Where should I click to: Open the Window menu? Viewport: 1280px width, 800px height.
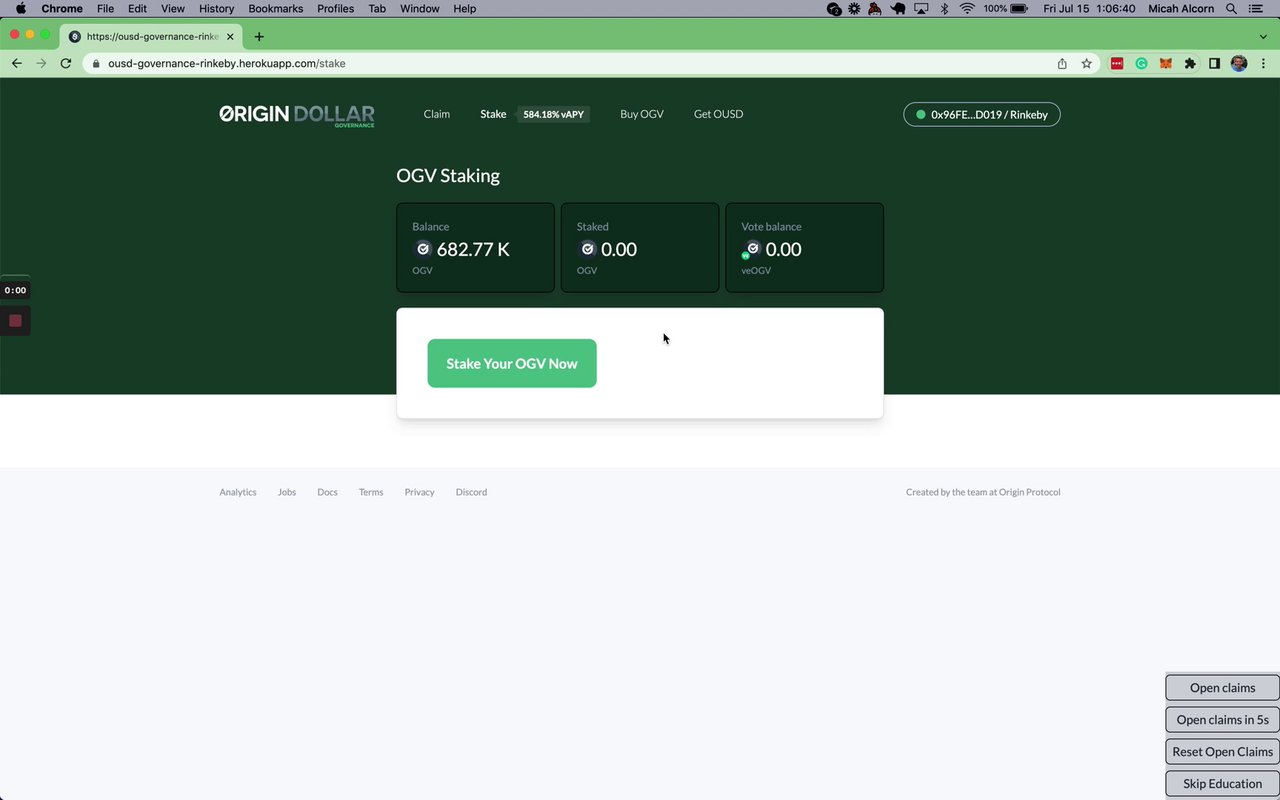click(419, 8)
